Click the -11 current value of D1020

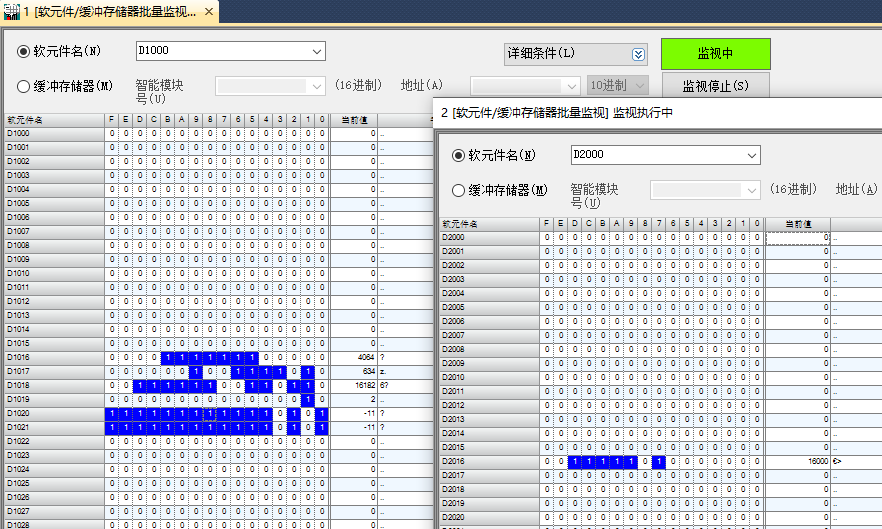(354, 414)
